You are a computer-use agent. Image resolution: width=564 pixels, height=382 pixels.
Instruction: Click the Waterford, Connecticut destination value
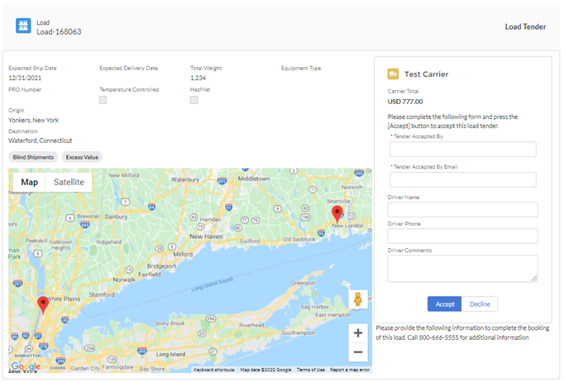[40, 140]
